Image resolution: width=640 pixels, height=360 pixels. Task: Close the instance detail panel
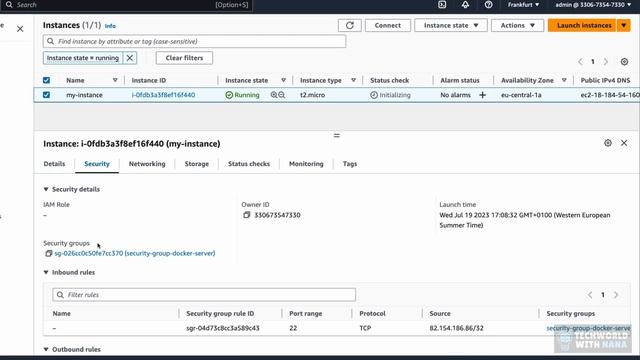point(624,143)
